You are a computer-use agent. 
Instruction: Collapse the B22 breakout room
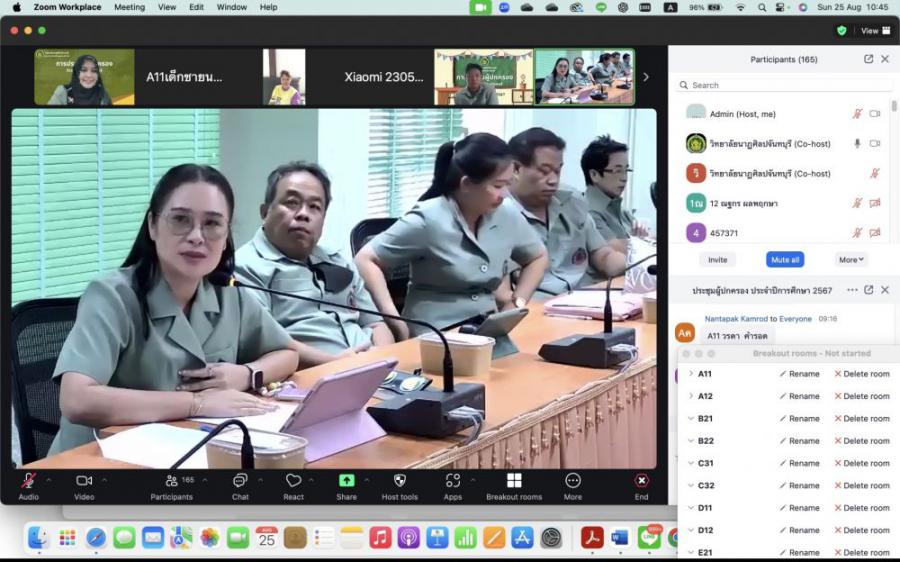point(690,441)
